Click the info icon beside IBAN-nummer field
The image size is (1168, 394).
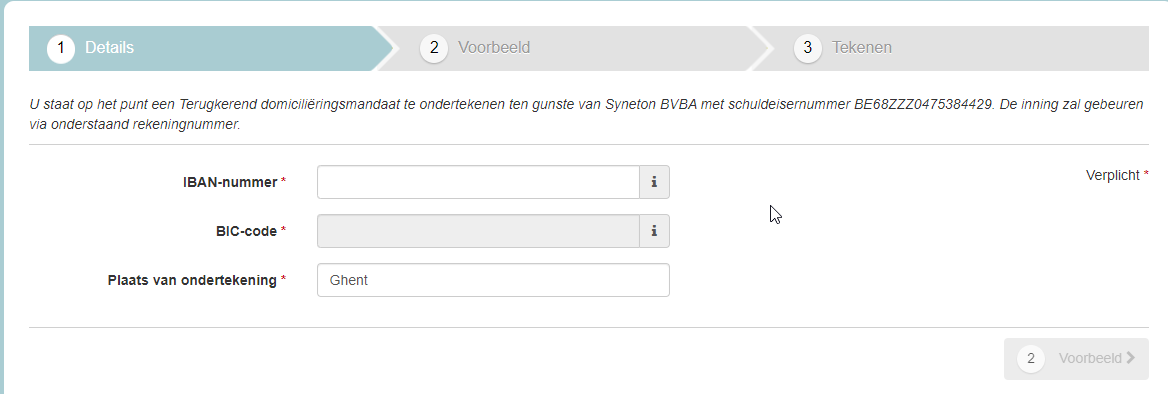click(655, 182)
